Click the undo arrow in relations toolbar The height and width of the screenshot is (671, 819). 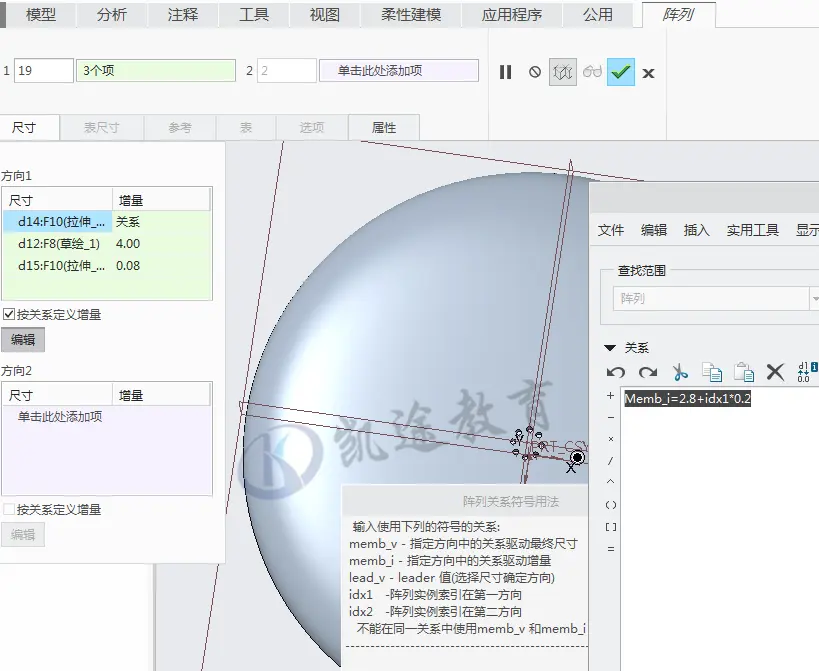(616, 372)
